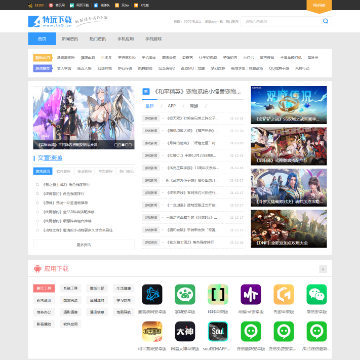This screenshot has height=360, width=360.
Task: Open the square brackets app icon
Action: [x=218, y=294]
